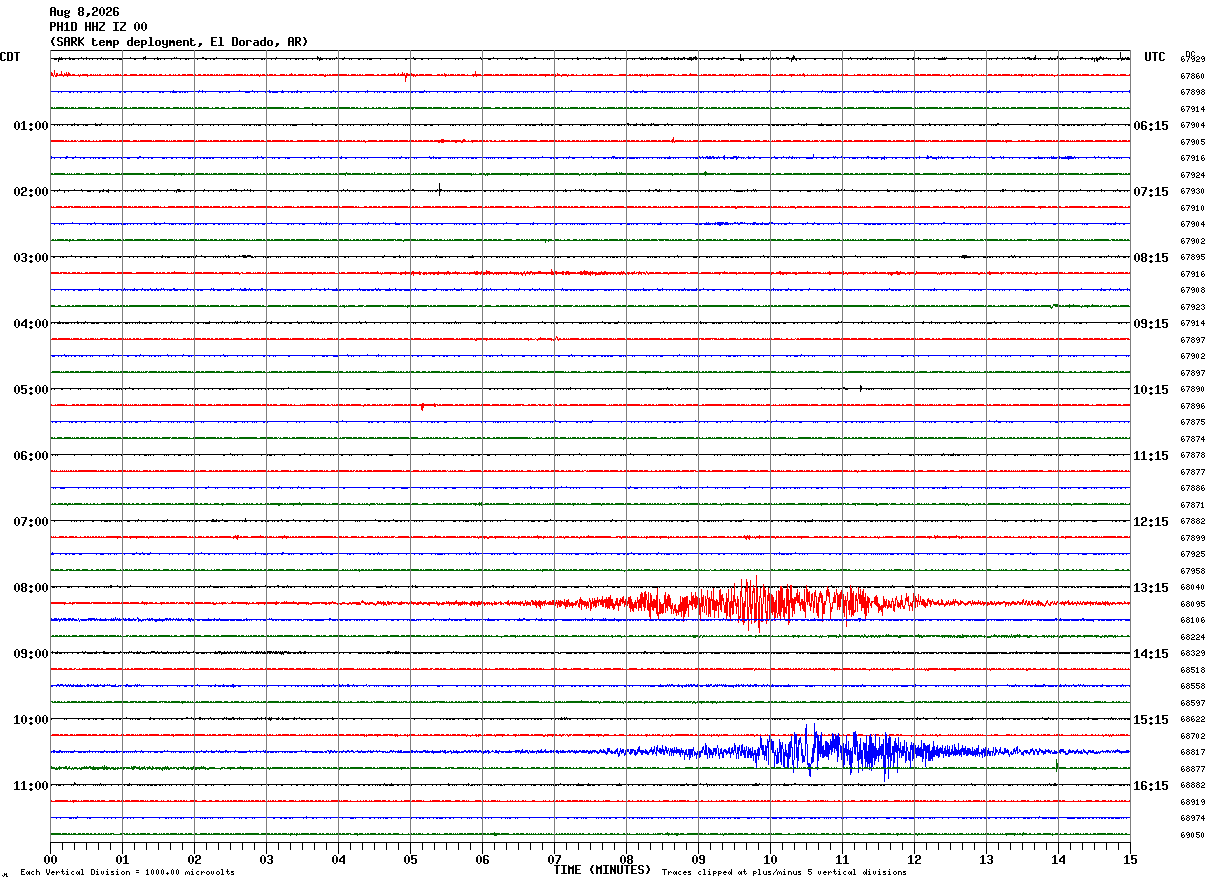Click the 07 minute tick label on axis
The height and width of the screenshot is (886, 1210).
[554, 859]
